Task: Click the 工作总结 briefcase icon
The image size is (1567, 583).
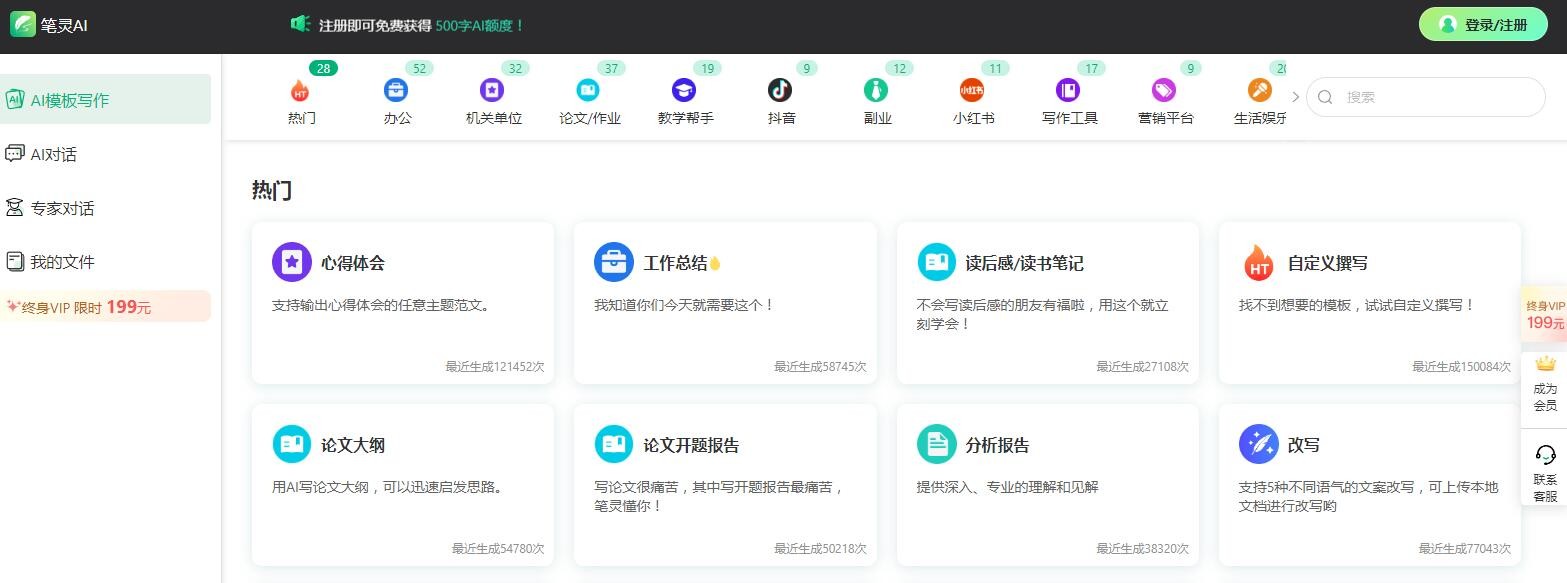Action: click(x=614, y=262)
